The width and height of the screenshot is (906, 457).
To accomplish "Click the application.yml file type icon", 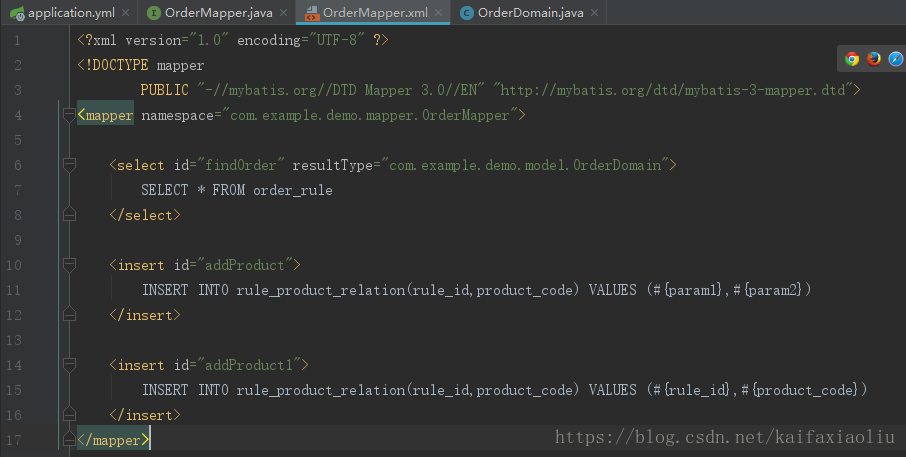I will [x=17, y=13].
